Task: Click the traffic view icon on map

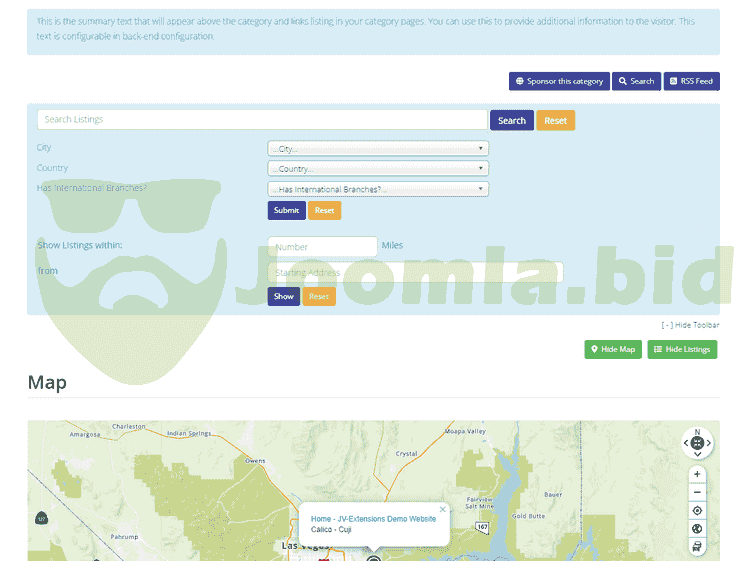Action: point(697,546)
